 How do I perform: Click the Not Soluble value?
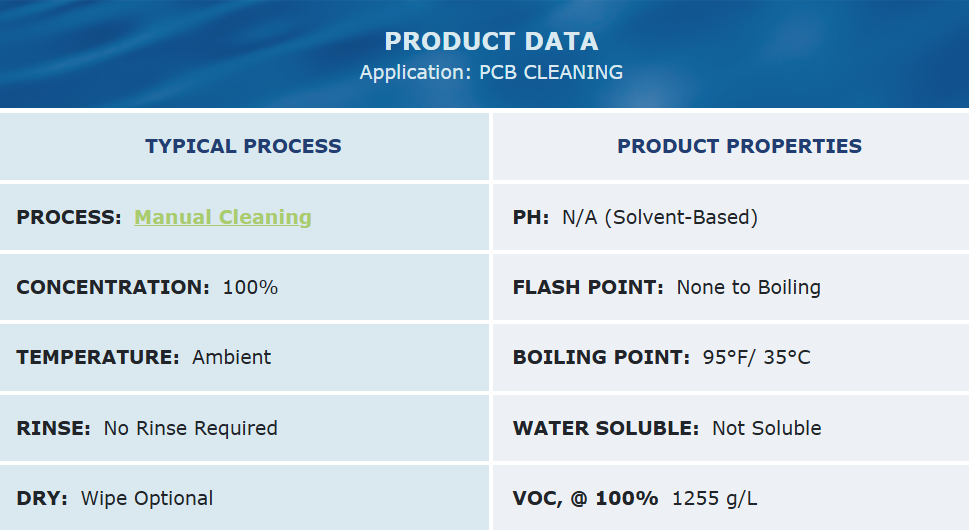pyautogui.click(x=767, y=428)
